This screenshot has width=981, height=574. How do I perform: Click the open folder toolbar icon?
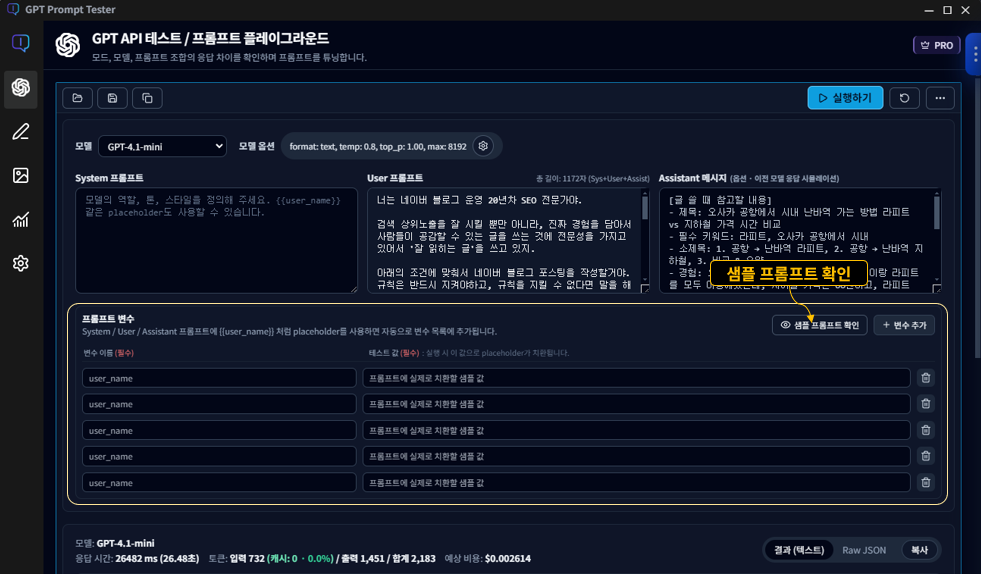click(x=78, y=98)
